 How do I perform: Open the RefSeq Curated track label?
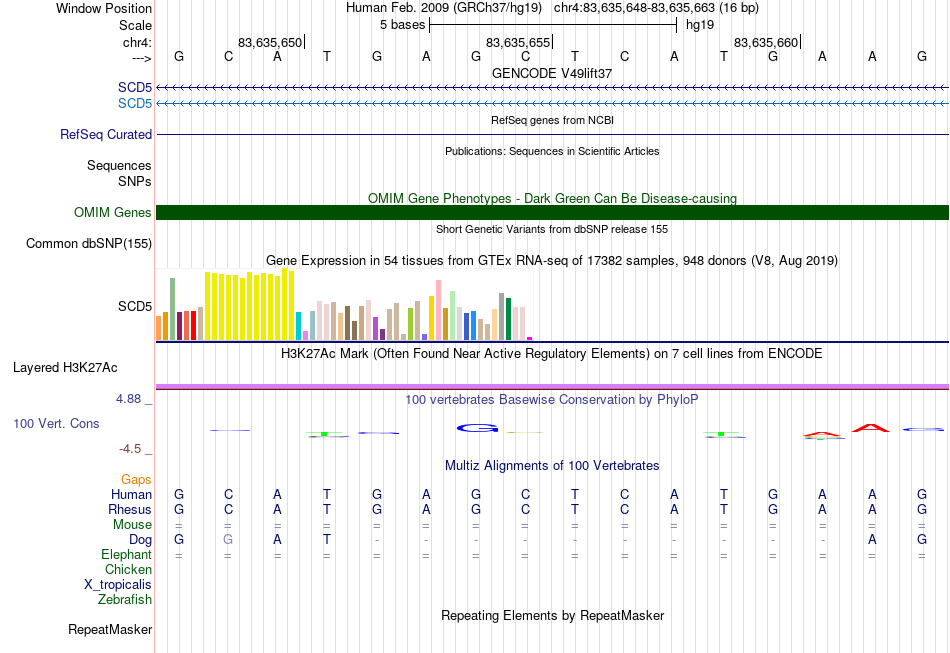coord(106,134)
